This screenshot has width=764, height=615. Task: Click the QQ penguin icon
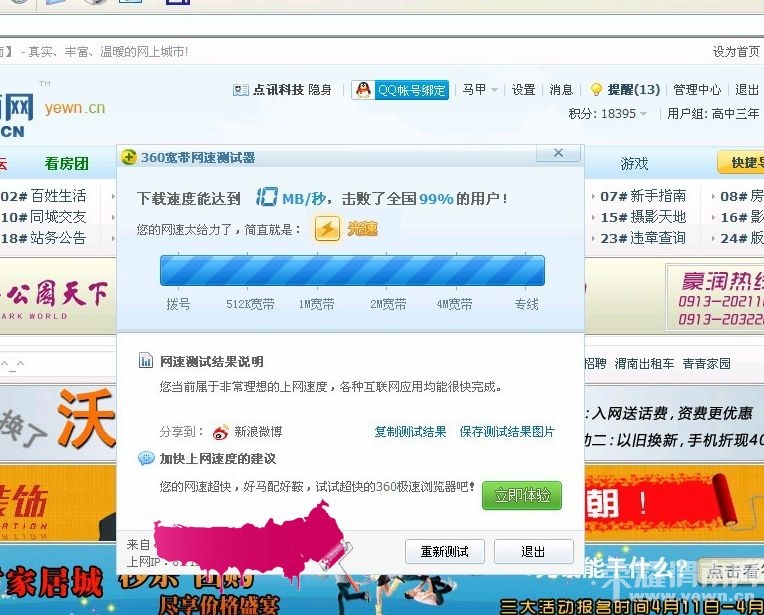click(x=362, y=90)
